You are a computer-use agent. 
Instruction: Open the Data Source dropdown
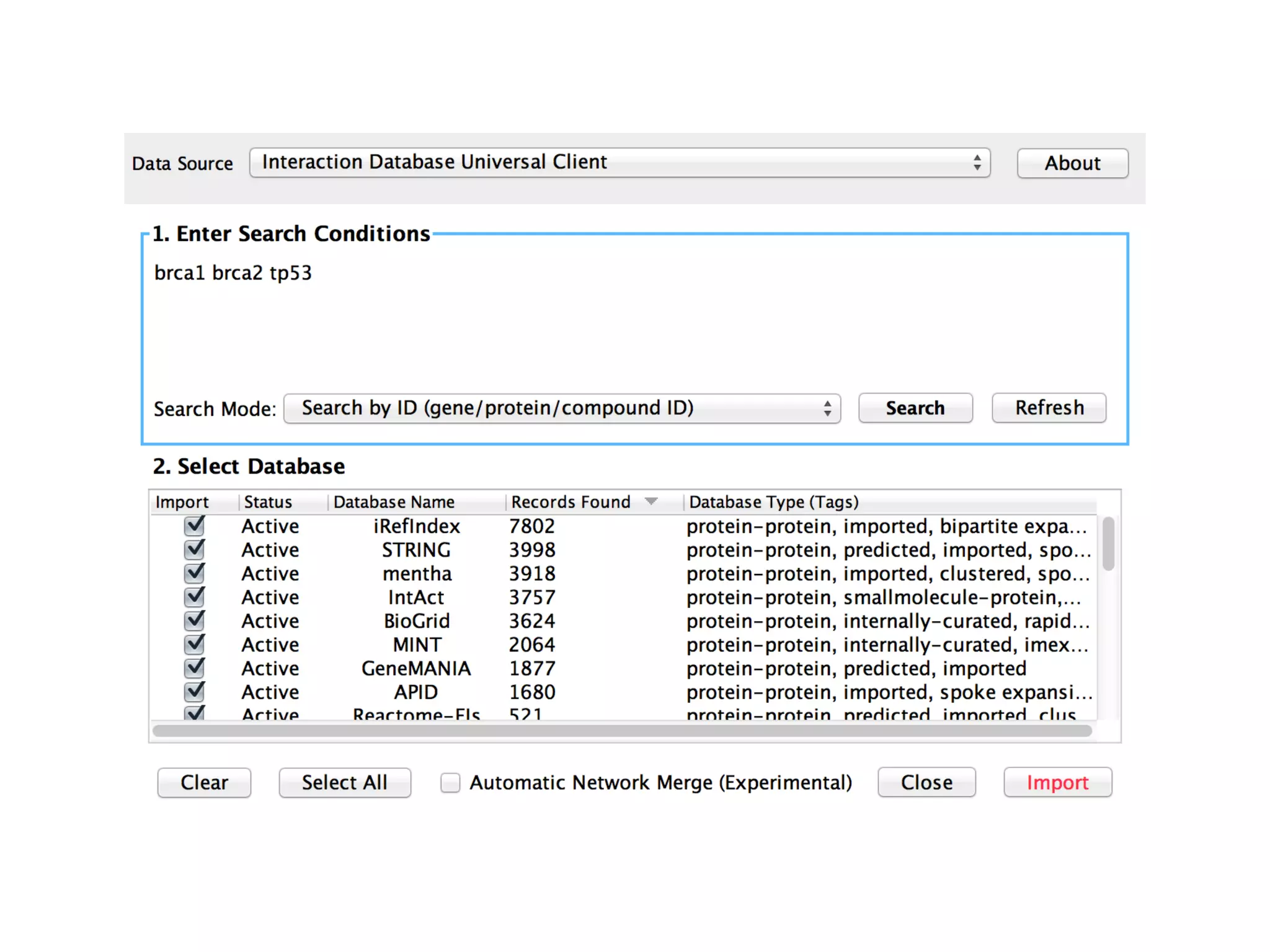point(619,162)
